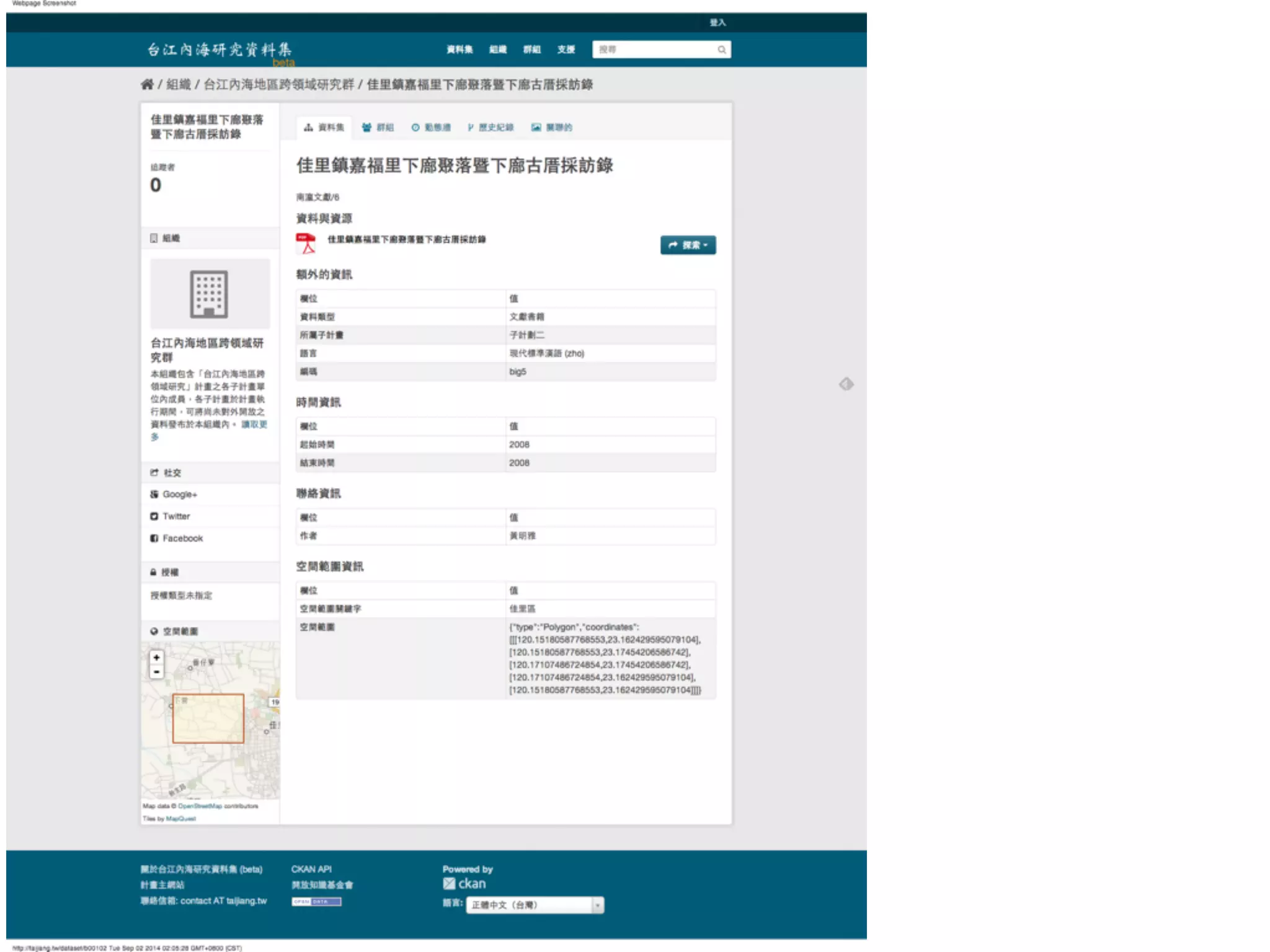Expand the 探索 explore dropdown button
This screenshot has width=1270, height=952.
[688, 245]
